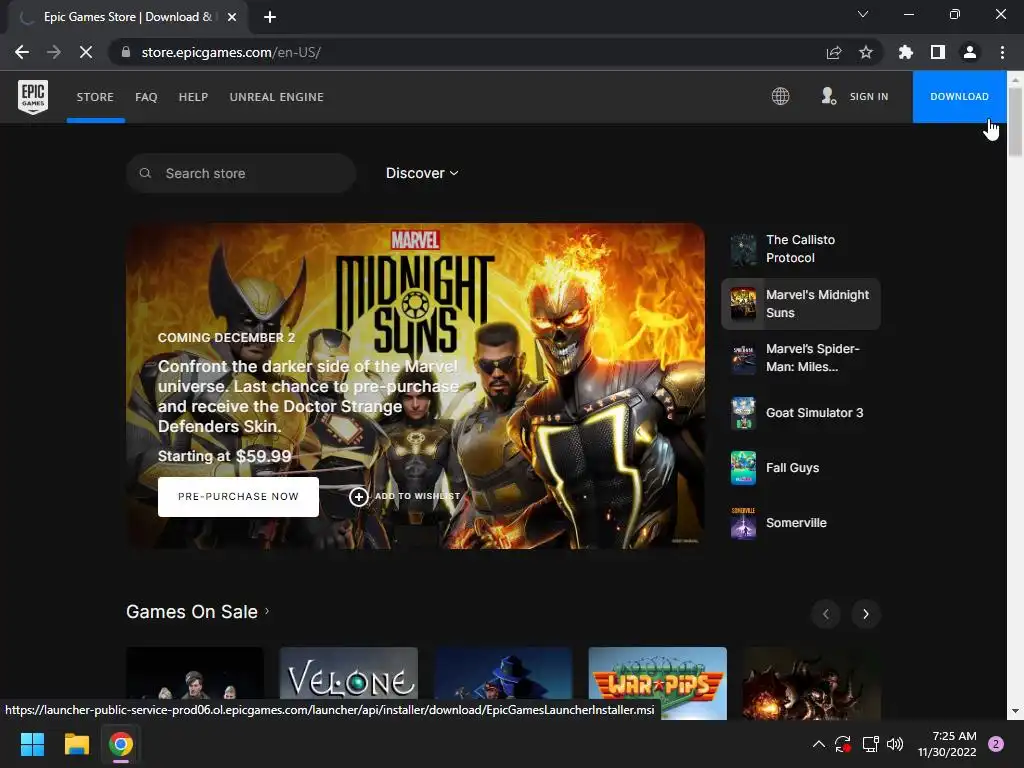This screenshot has height=768, width=1024.
Task: Select Goat Simulator 3 list item
Action: tap(801, 413)
